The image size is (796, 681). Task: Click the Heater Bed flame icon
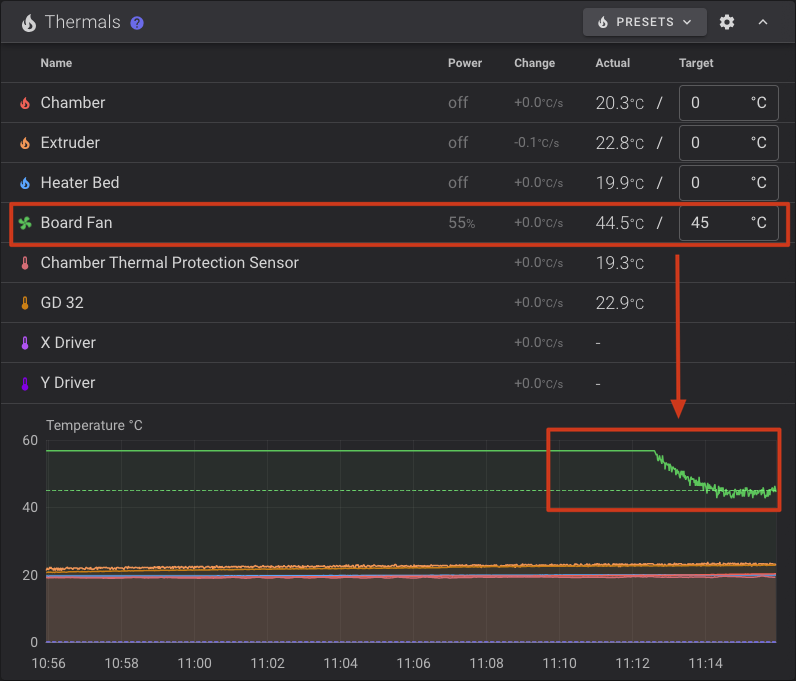[x=25, y=183]
